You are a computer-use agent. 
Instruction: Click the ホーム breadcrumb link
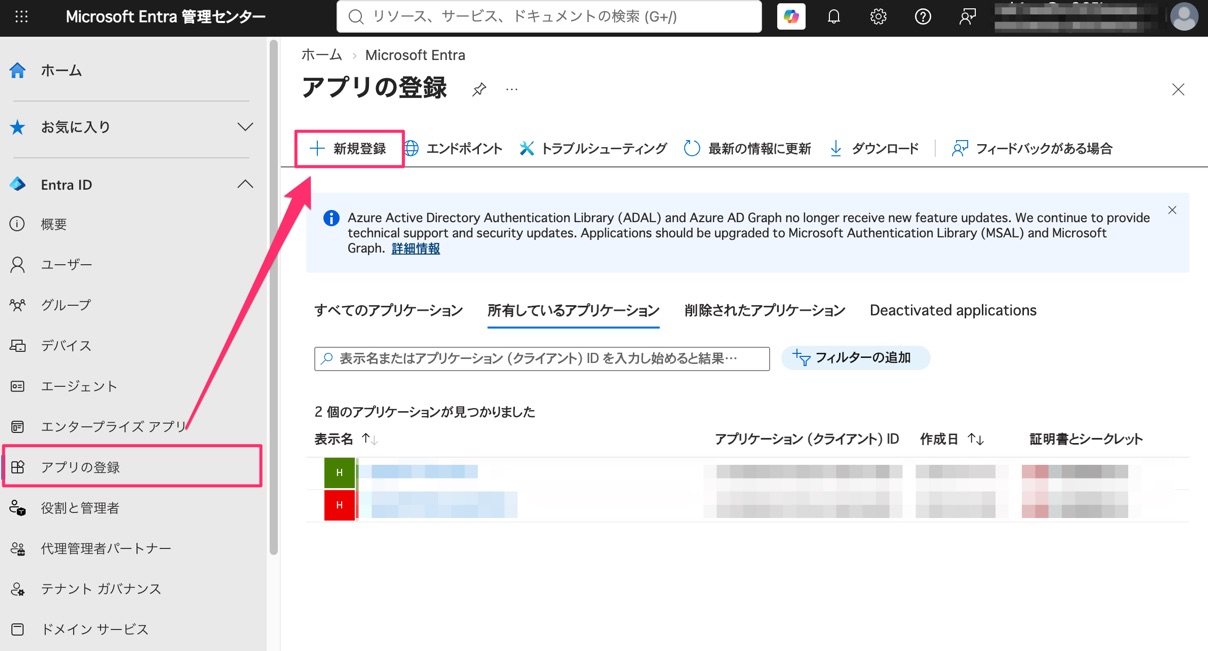click(x=322, y=55)
